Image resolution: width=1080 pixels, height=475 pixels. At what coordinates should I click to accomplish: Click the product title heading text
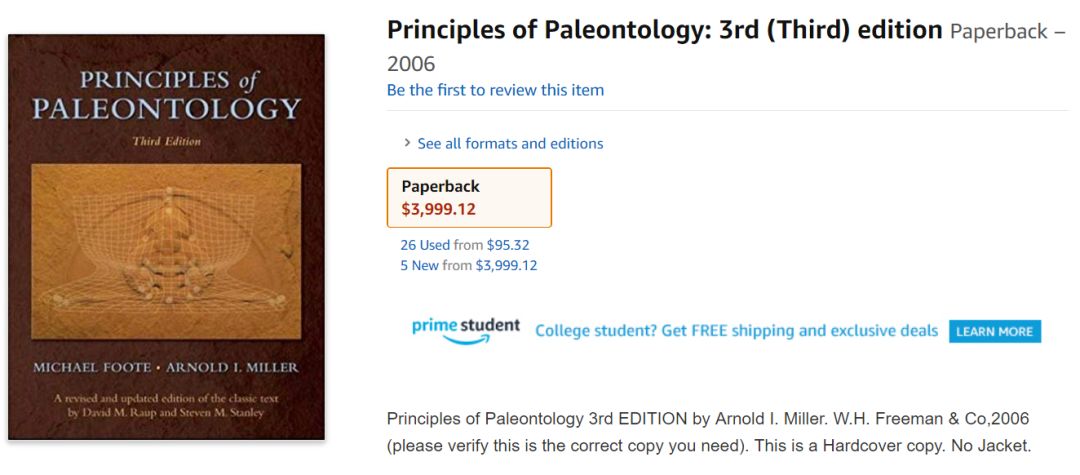(664, 30)
